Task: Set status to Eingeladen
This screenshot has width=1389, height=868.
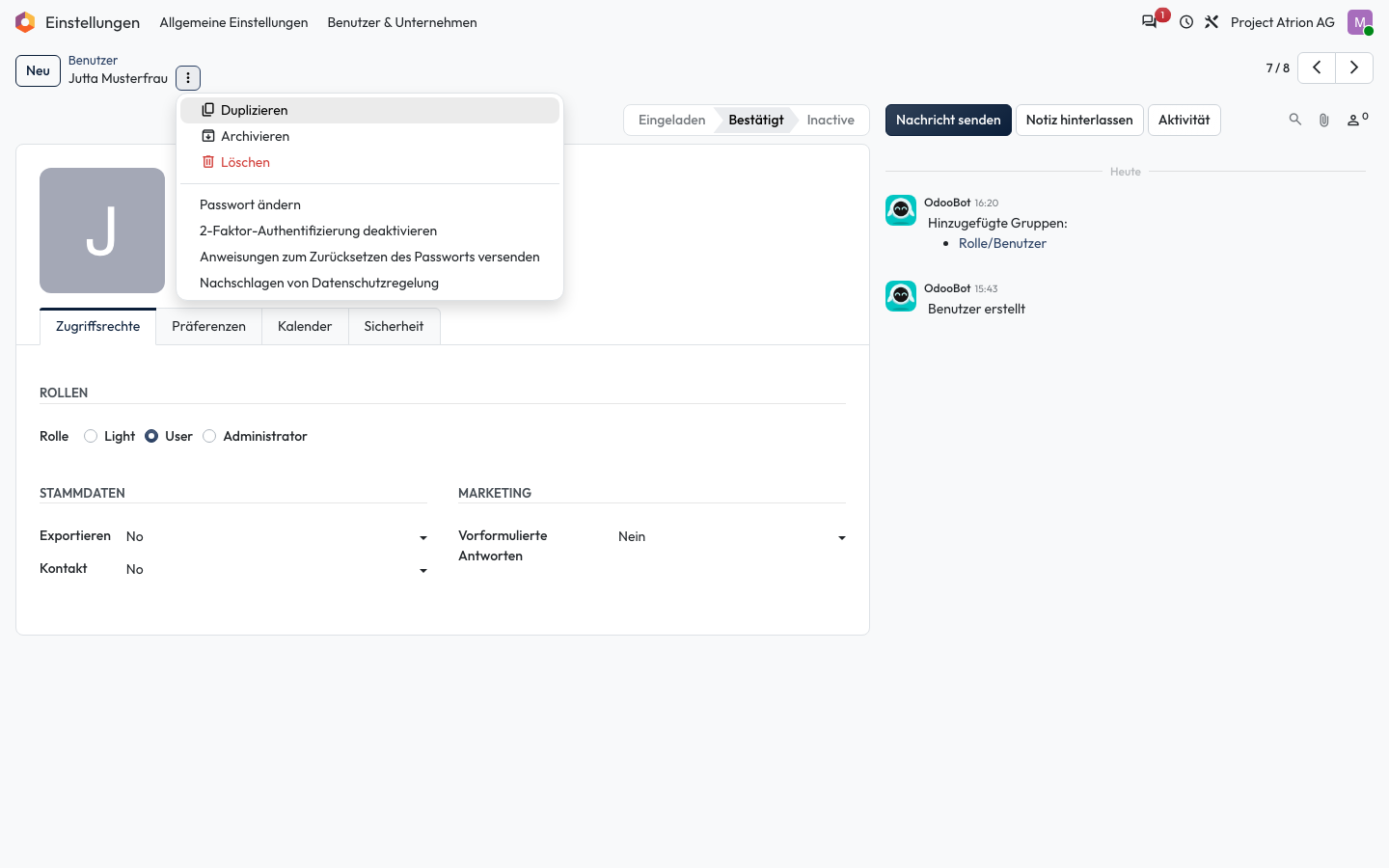Action: 671,120
